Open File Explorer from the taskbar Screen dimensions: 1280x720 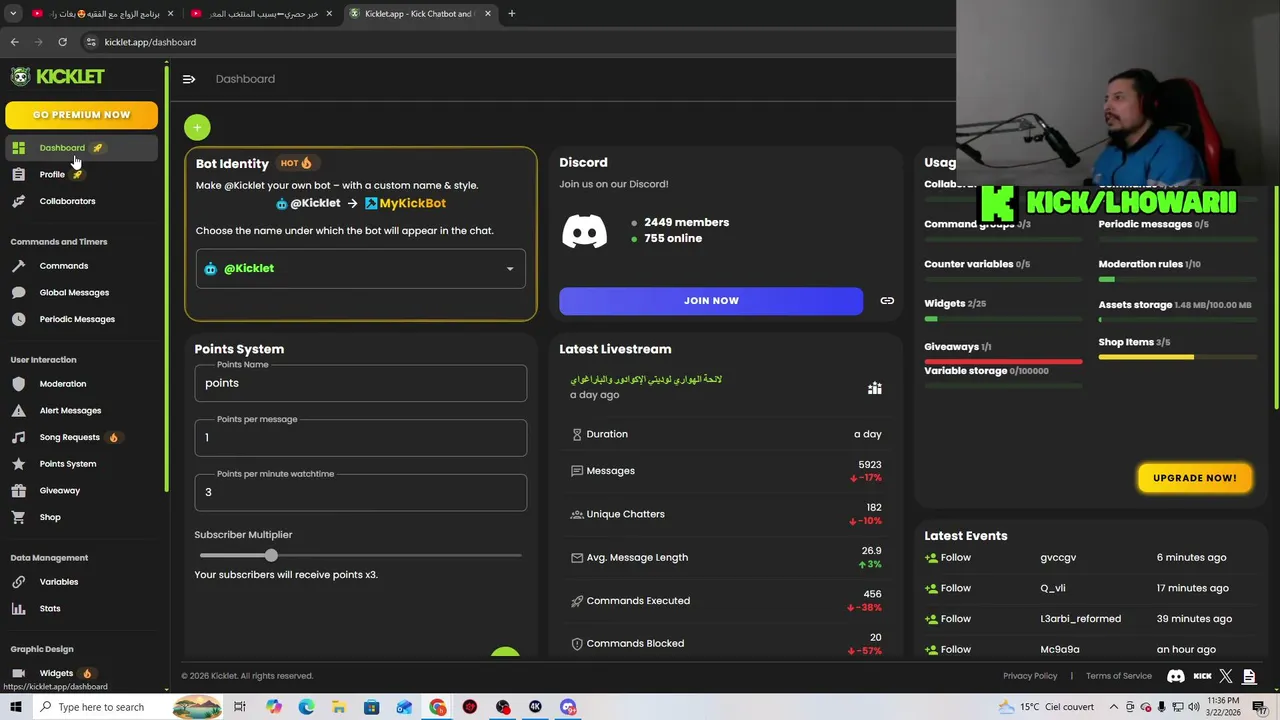[x=339, y=707]
